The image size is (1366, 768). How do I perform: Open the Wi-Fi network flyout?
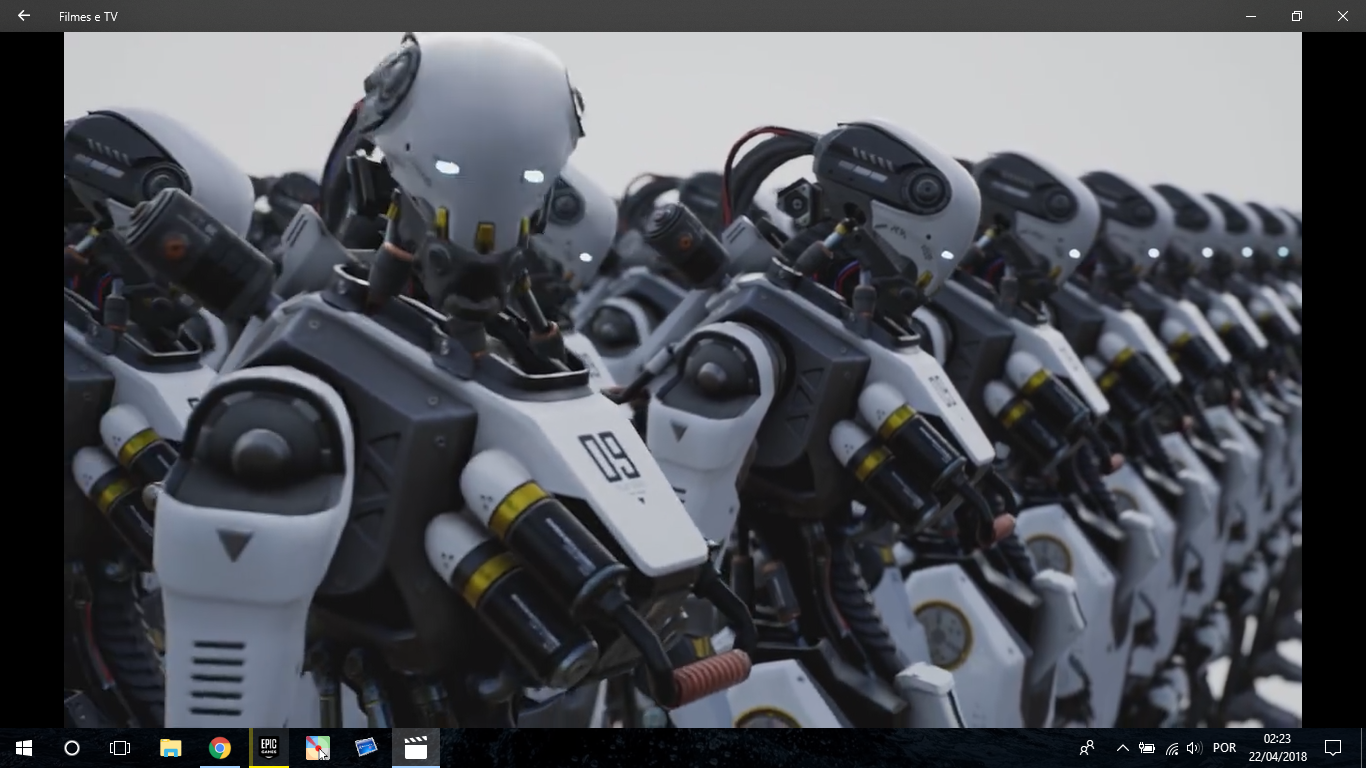click(x=1171, y=748)
